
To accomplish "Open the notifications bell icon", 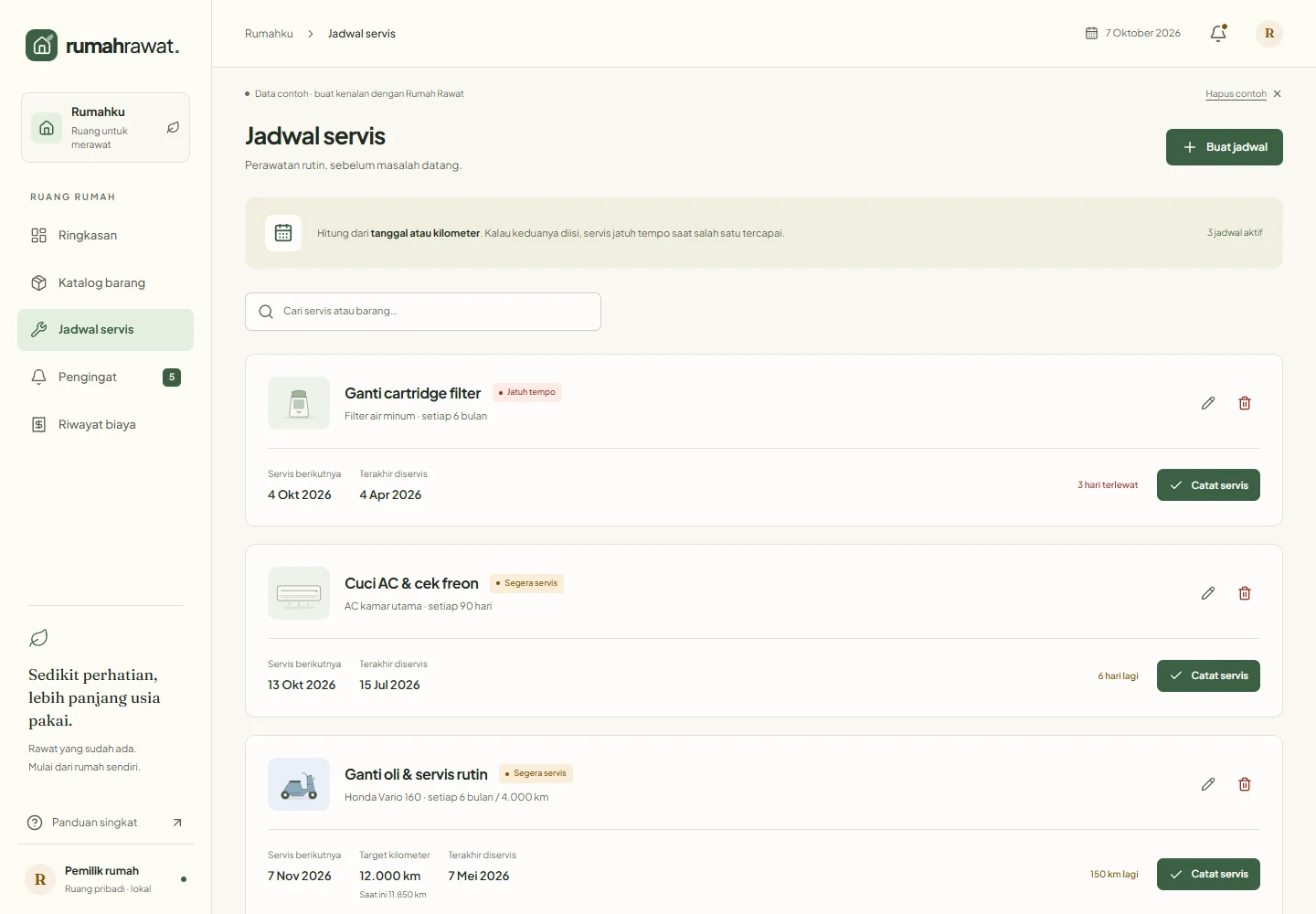I will 1218,33.
